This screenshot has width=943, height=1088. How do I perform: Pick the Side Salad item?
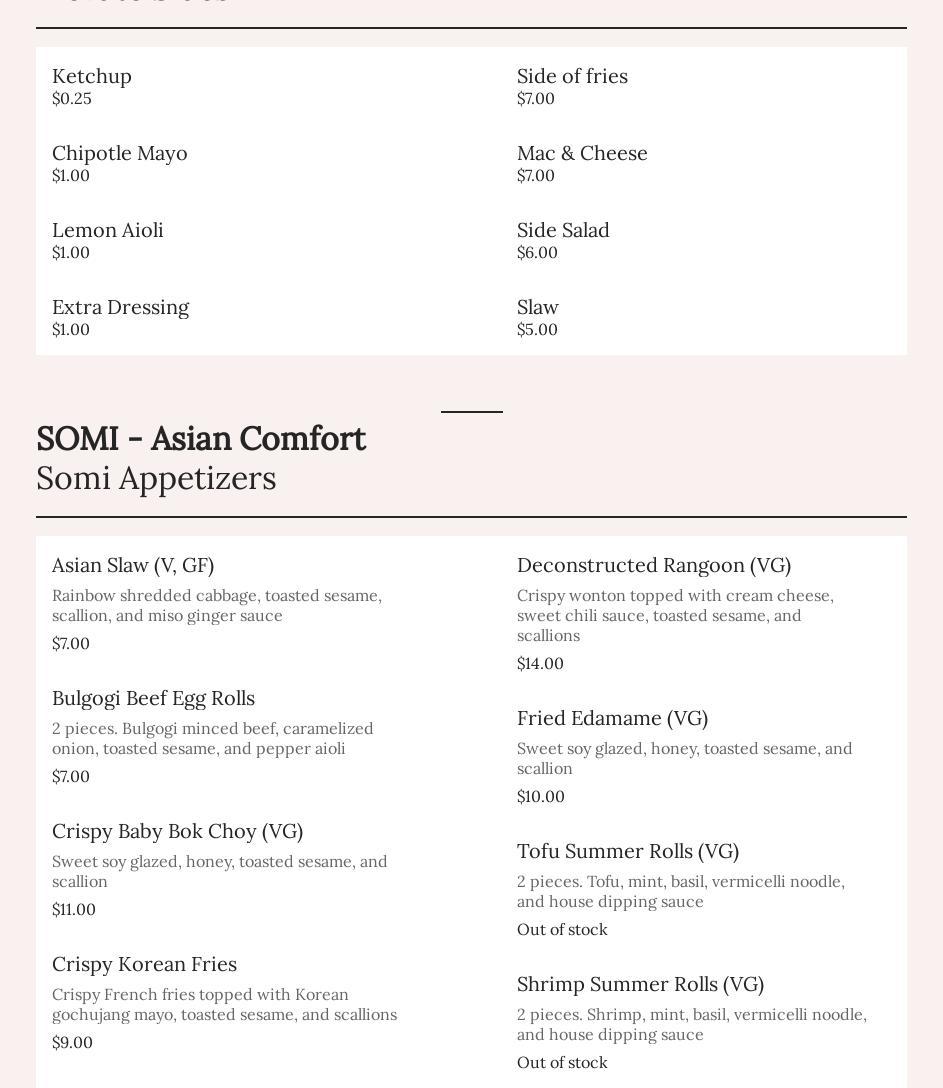(563, 230)
